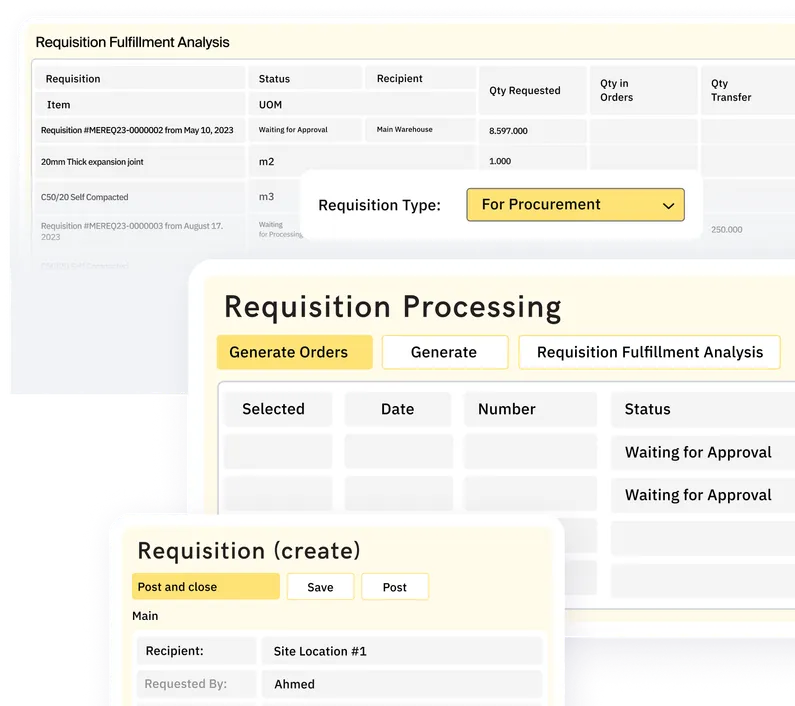Select Requisition #MEREQ23-0000002 row
This screenshot has height=706, width=795.
click(139, 130)
